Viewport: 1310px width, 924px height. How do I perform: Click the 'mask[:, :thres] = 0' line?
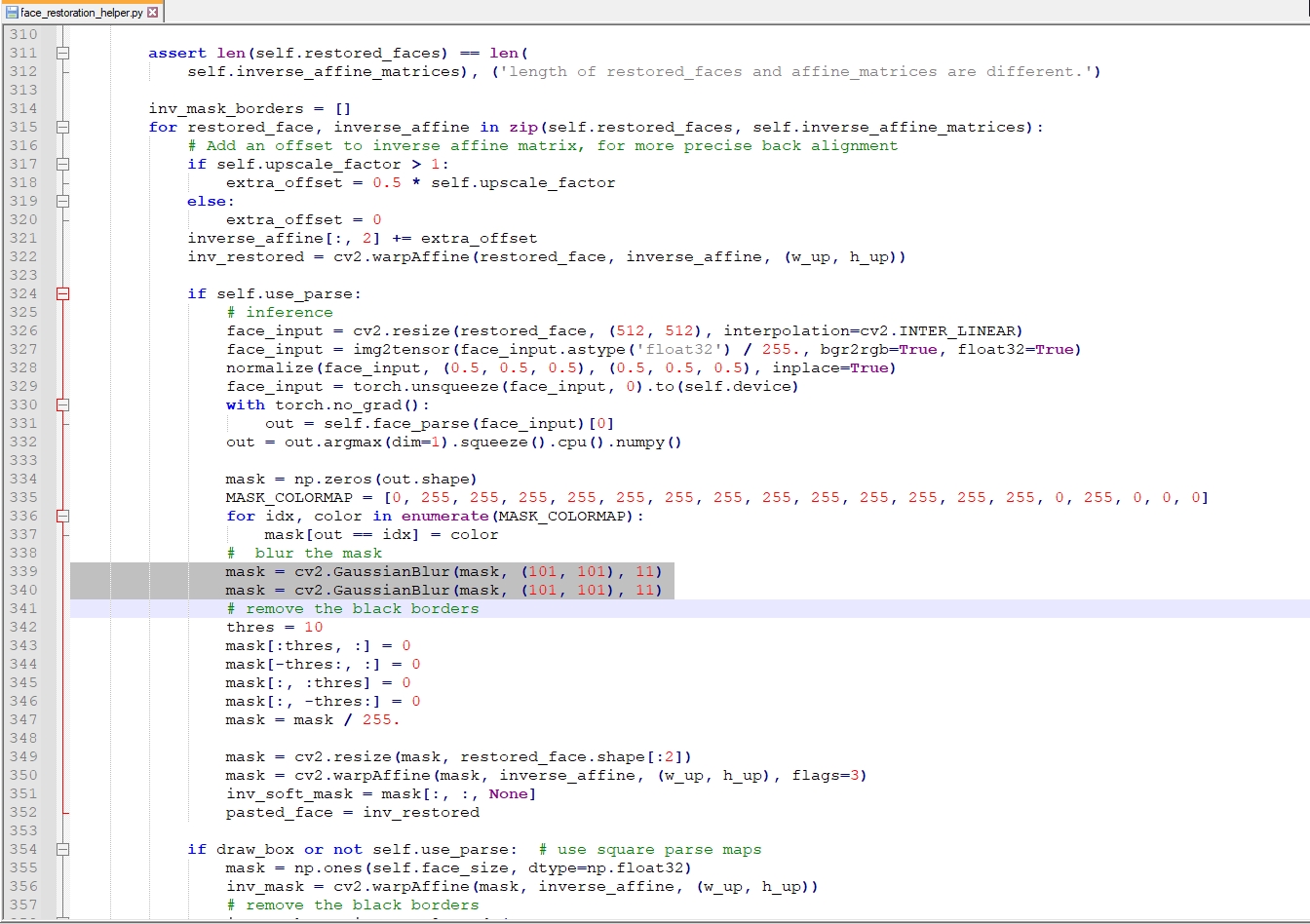[319, 683]
